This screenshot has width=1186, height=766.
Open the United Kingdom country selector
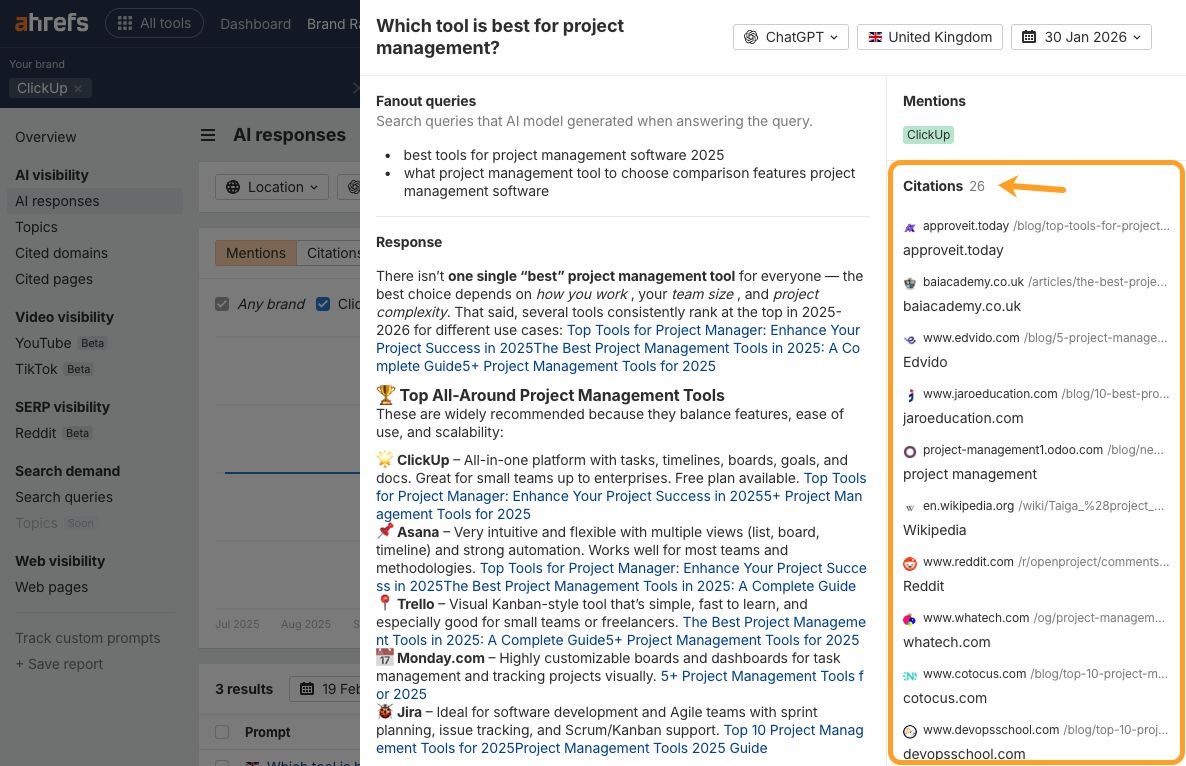click(x=930, y=37)
